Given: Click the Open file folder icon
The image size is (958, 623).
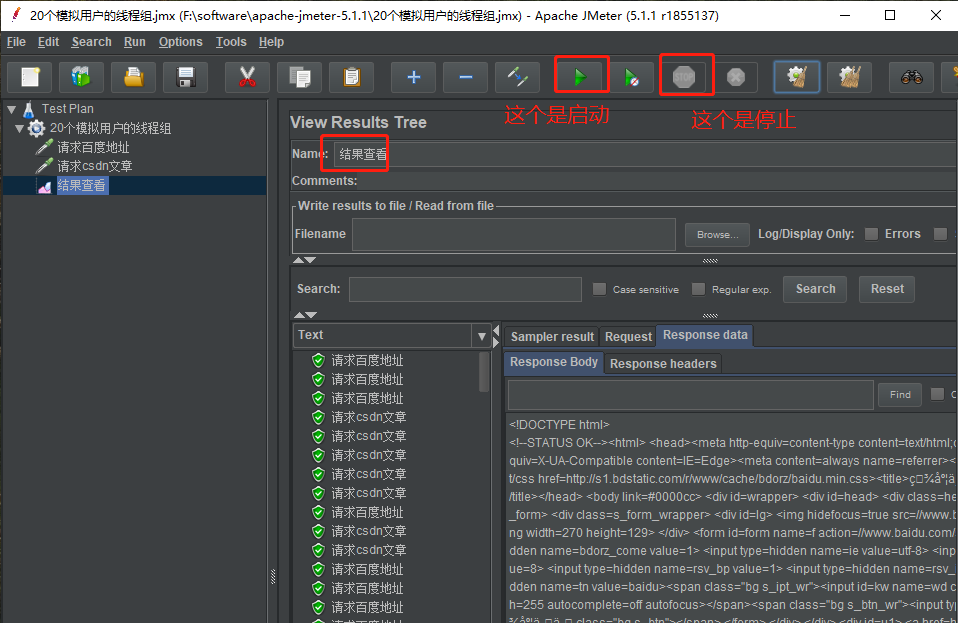Looking at the screenshot, I should [134, 78].
